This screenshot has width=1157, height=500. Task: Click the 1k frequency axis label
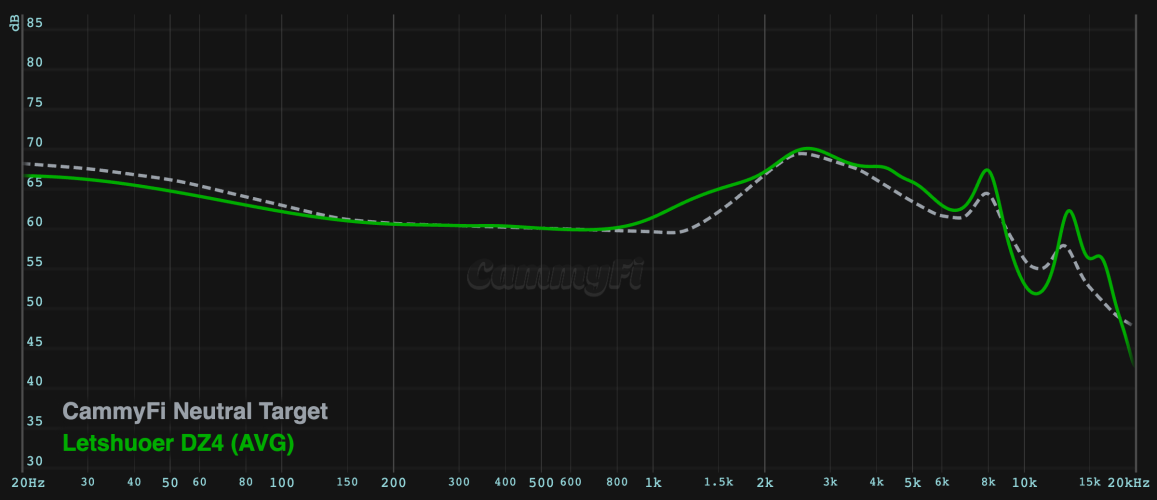click(x=653, y=482)
